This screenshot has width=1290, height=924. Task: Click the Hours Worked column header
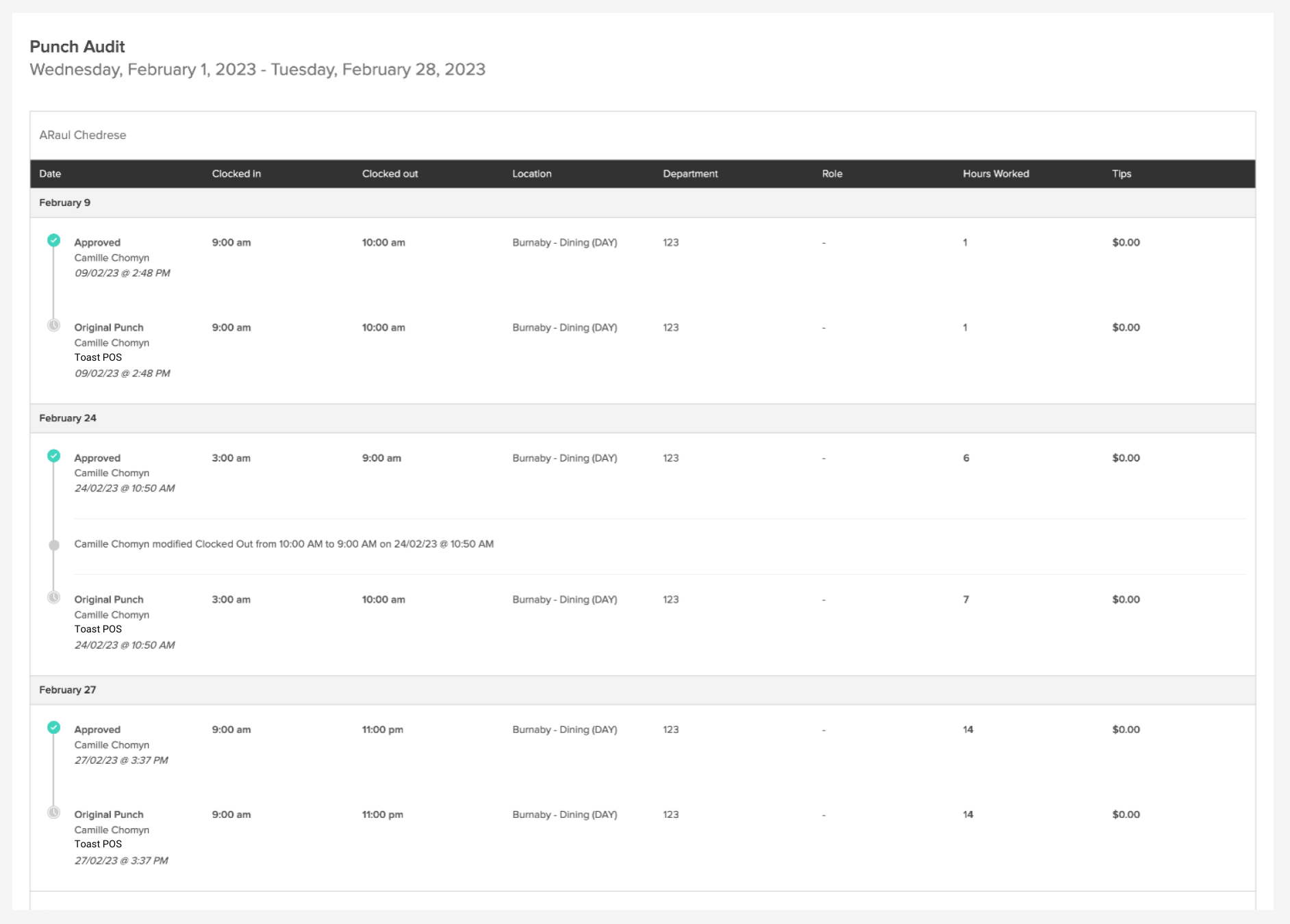click(996, 174)
